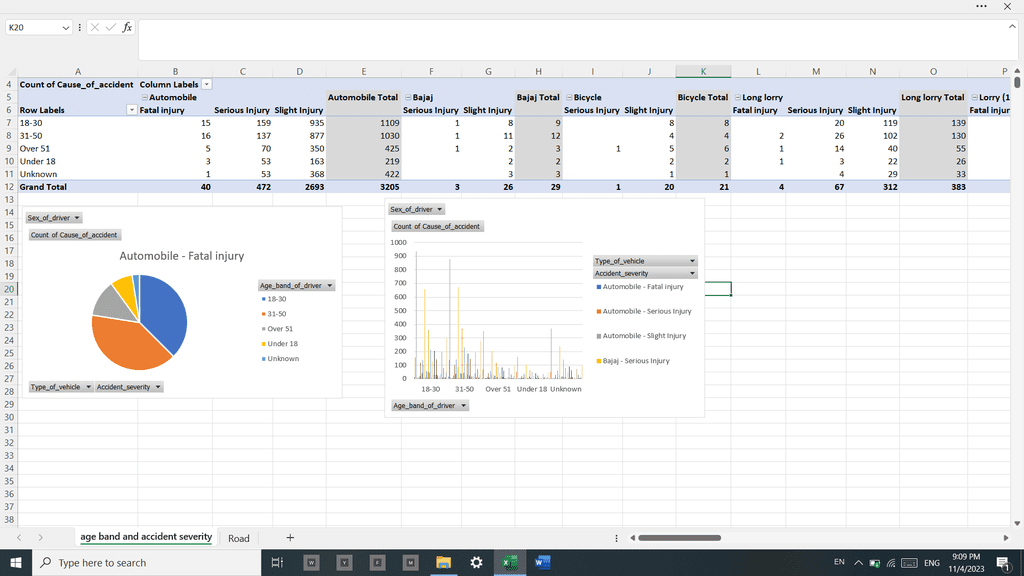This screenshot has height=576, width=1024.
Task: Open the three-dot more options menu
Action: click(x=981, y=7)
